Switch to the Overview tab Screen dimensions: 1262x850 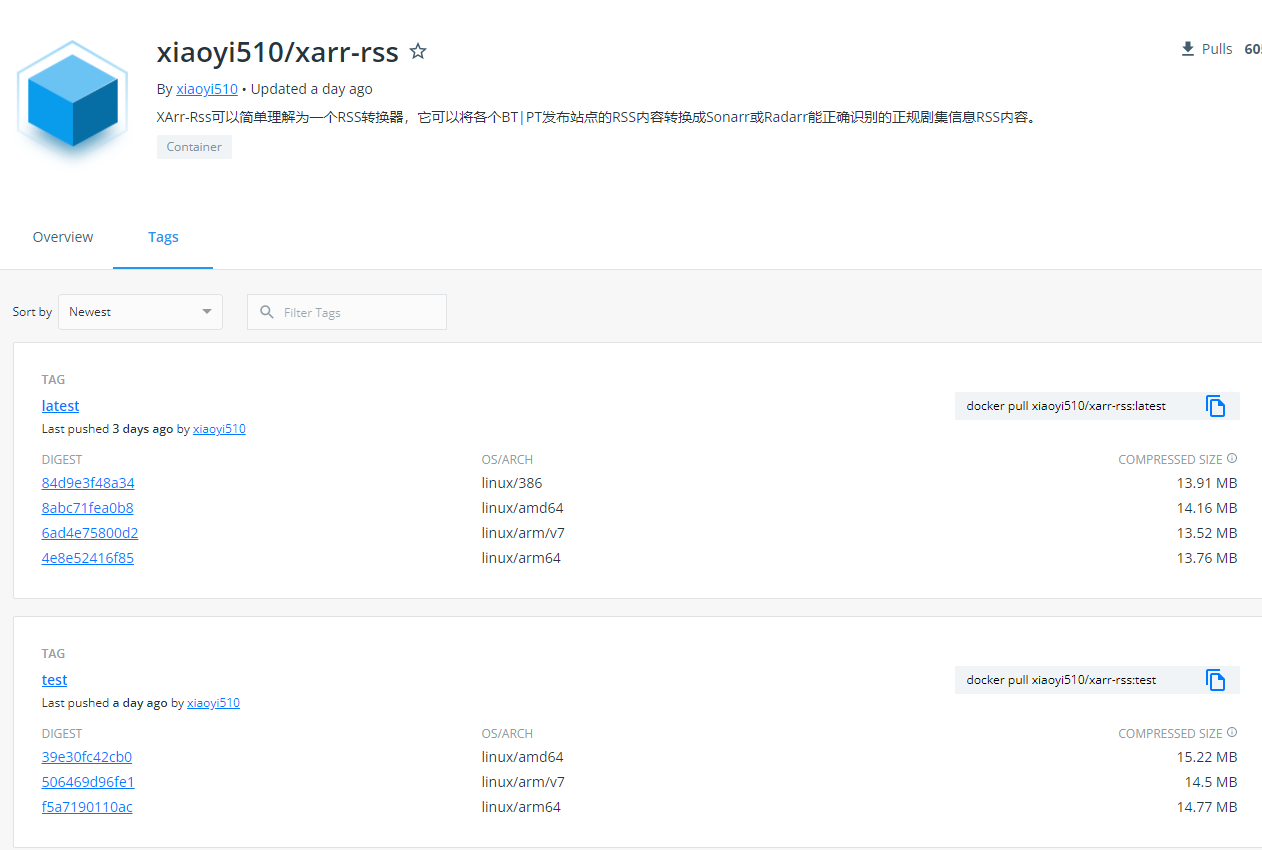(x=62, y=237)
